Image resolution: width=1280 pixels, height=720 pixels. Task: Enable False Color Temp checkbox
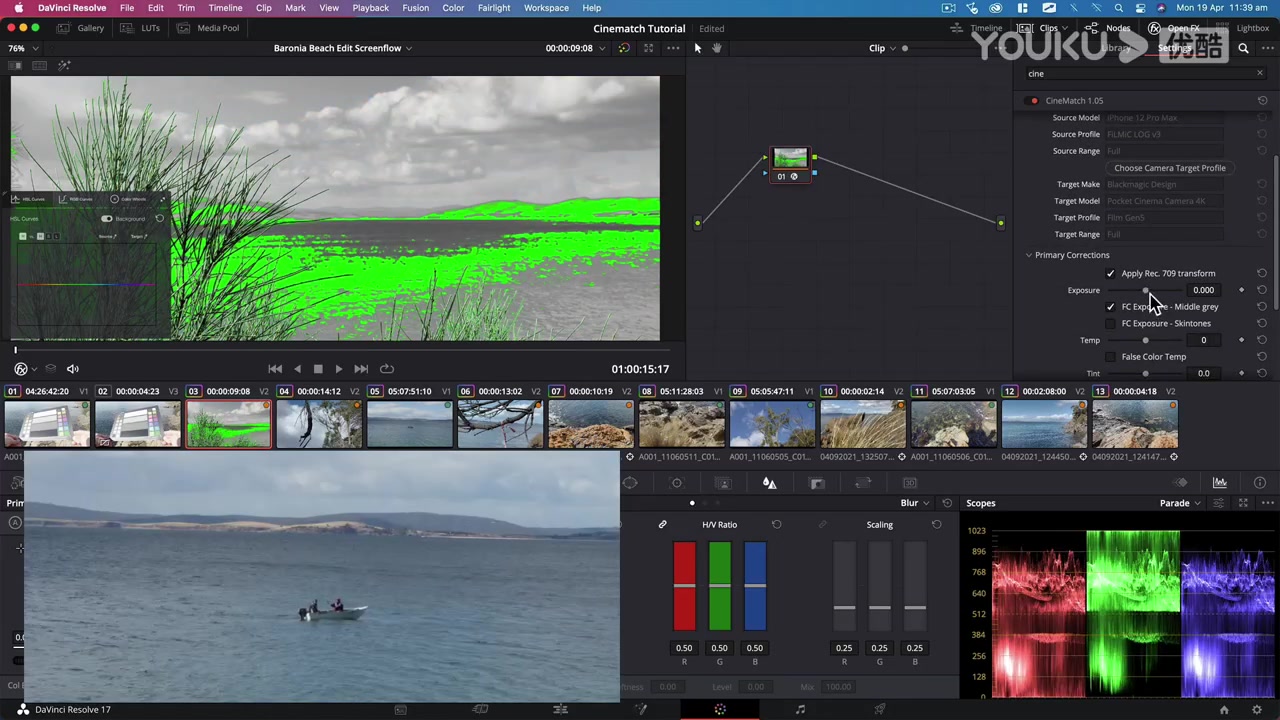point(1110,357)
